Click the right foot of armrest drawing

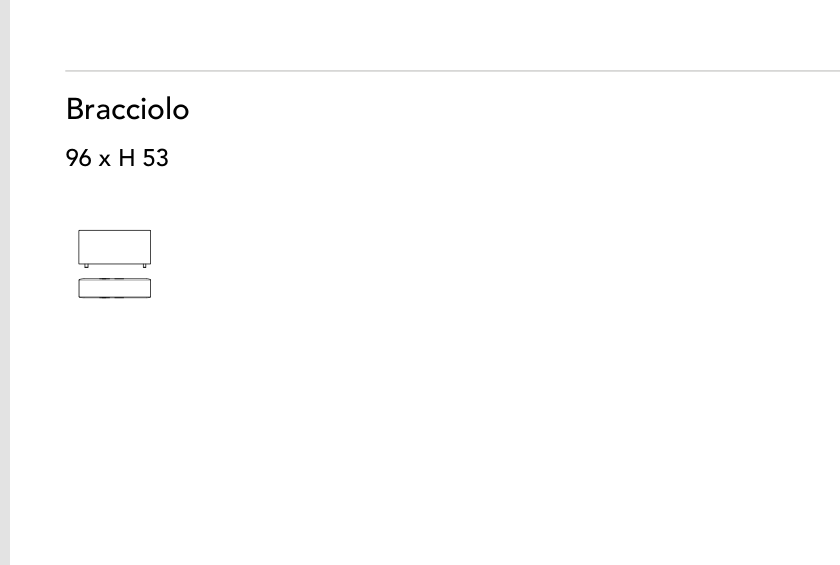tap(144, 266)
